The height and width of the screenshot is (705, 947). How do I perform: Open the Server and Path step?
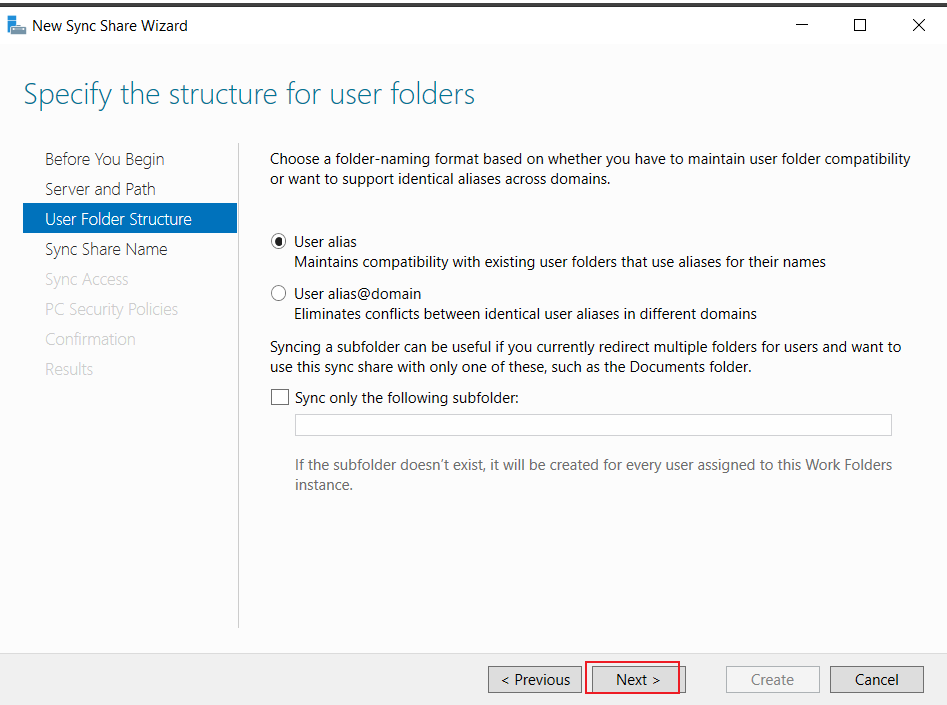pos(100,189)
